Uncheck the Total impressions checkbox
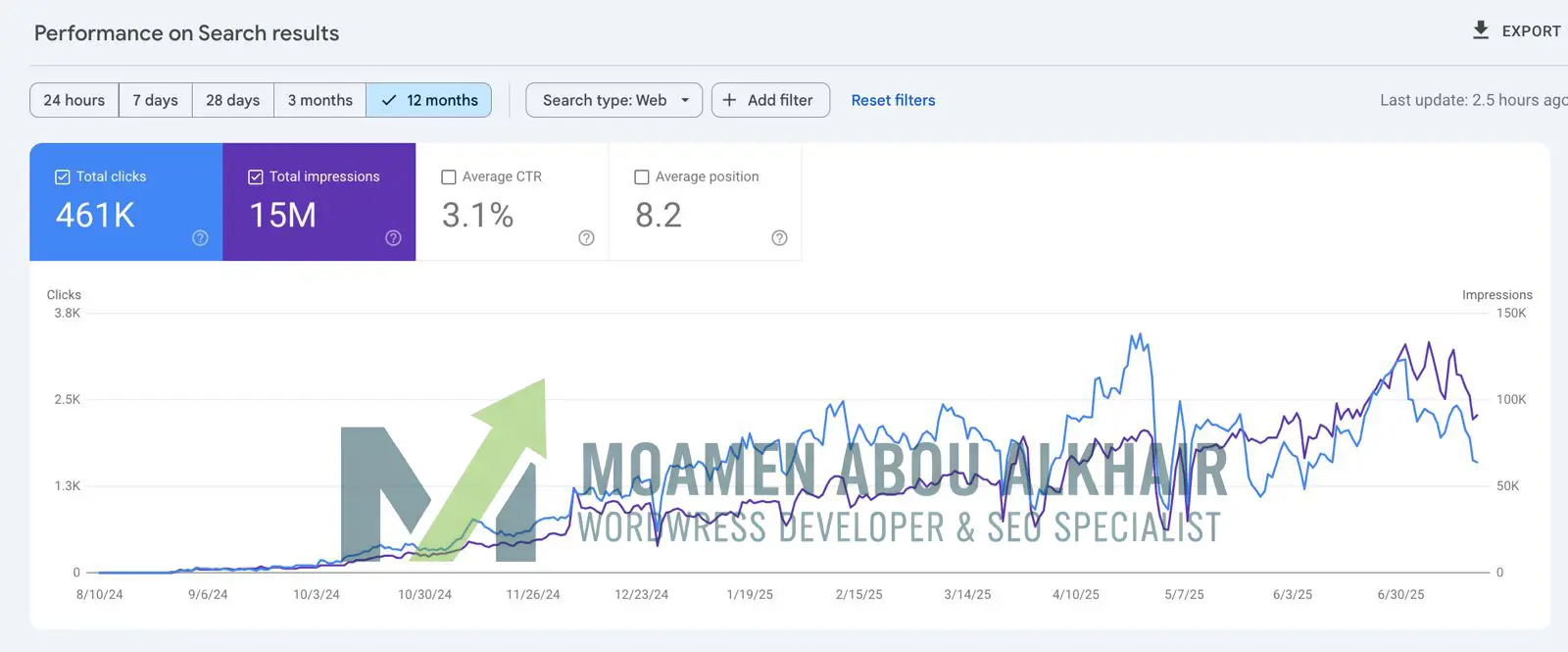The height and width of the screenshot is (652, 1568). pyautogui.click(x=256, y=177)
